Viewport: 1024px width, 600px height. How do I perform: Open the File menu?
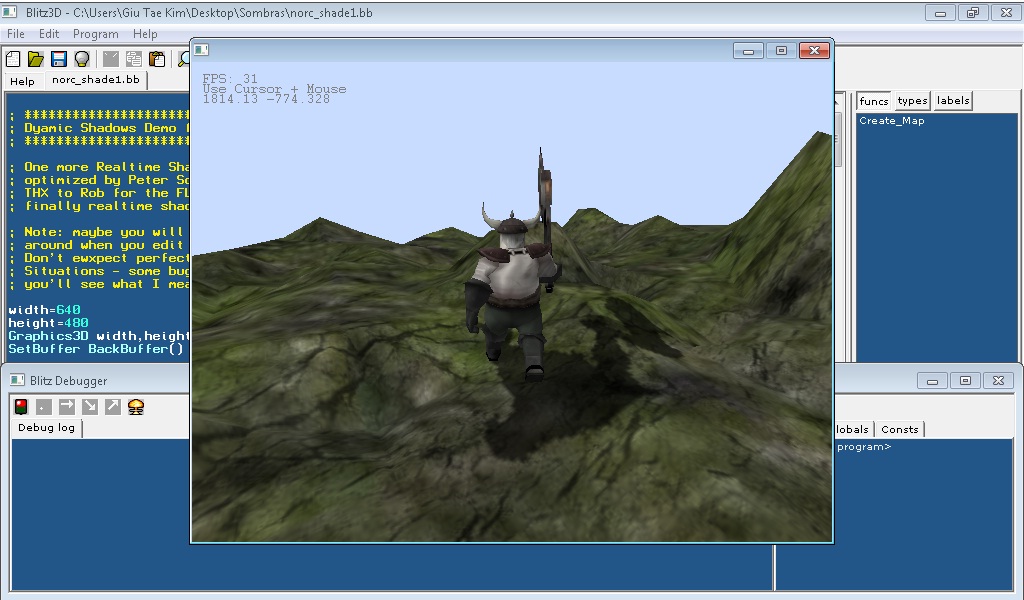(16, 34)
